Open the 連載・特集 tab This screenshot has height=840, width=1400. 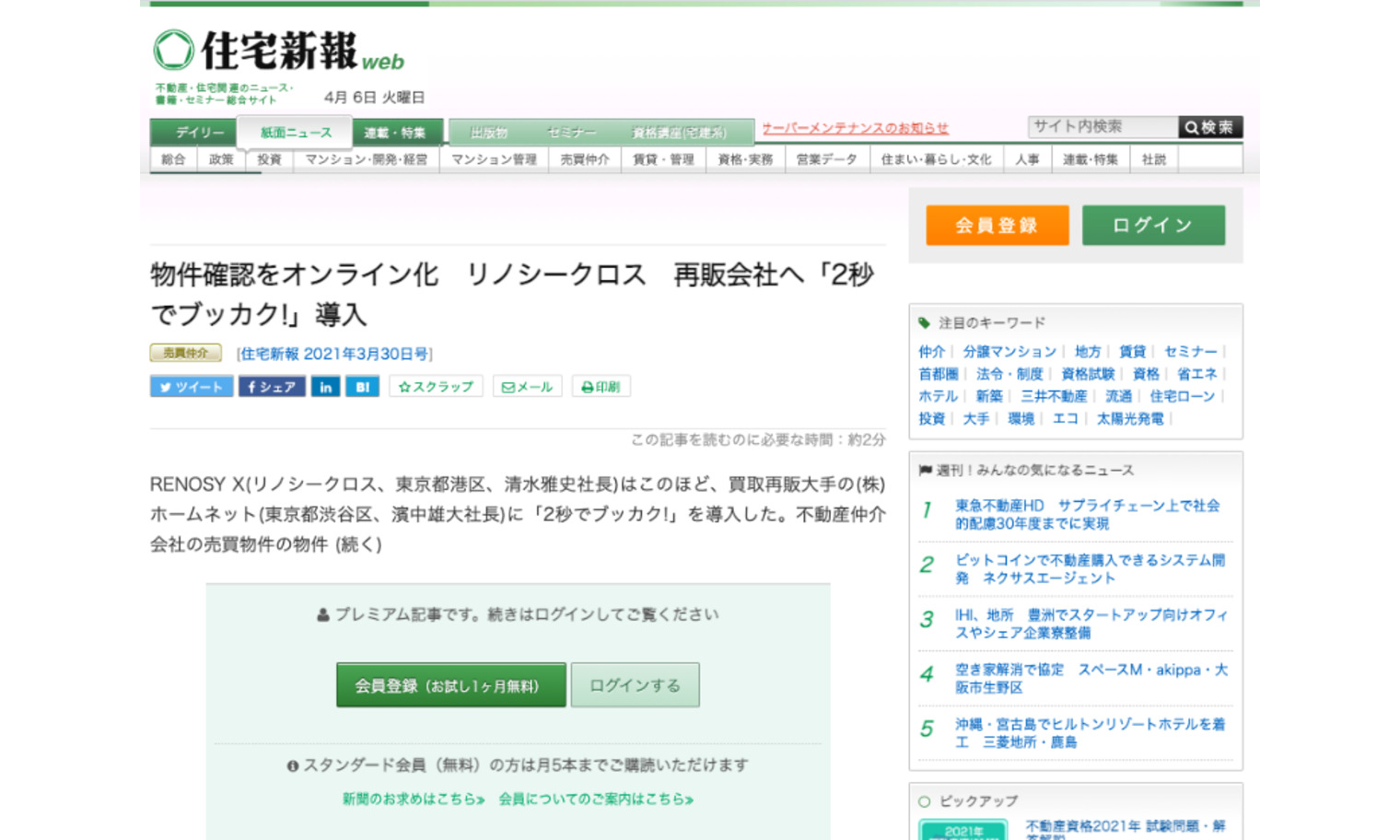pyautogui.click(x=394, y=131)
